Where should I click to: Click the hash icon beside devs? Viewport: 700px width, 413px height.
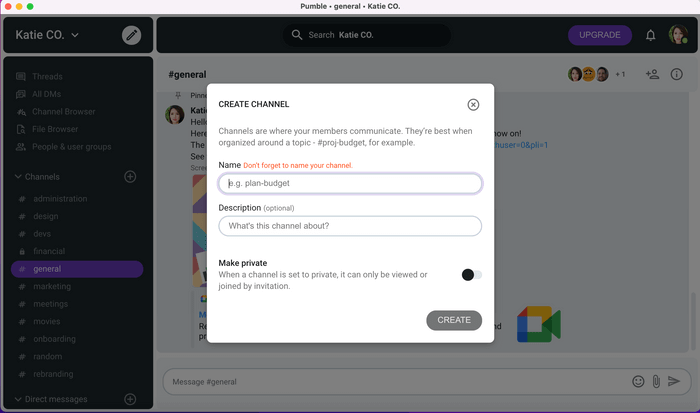(22, 234)
